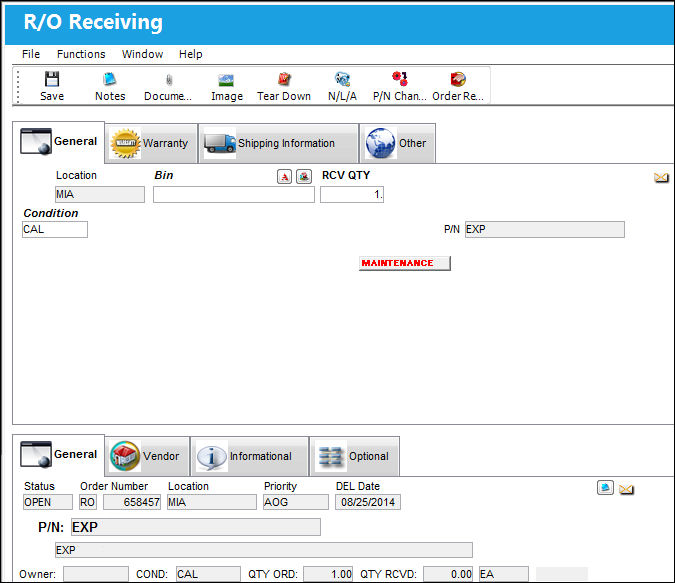This screenshot has width=675, height=583.
Task: Open the Functions menu
Action: point(81,54)
